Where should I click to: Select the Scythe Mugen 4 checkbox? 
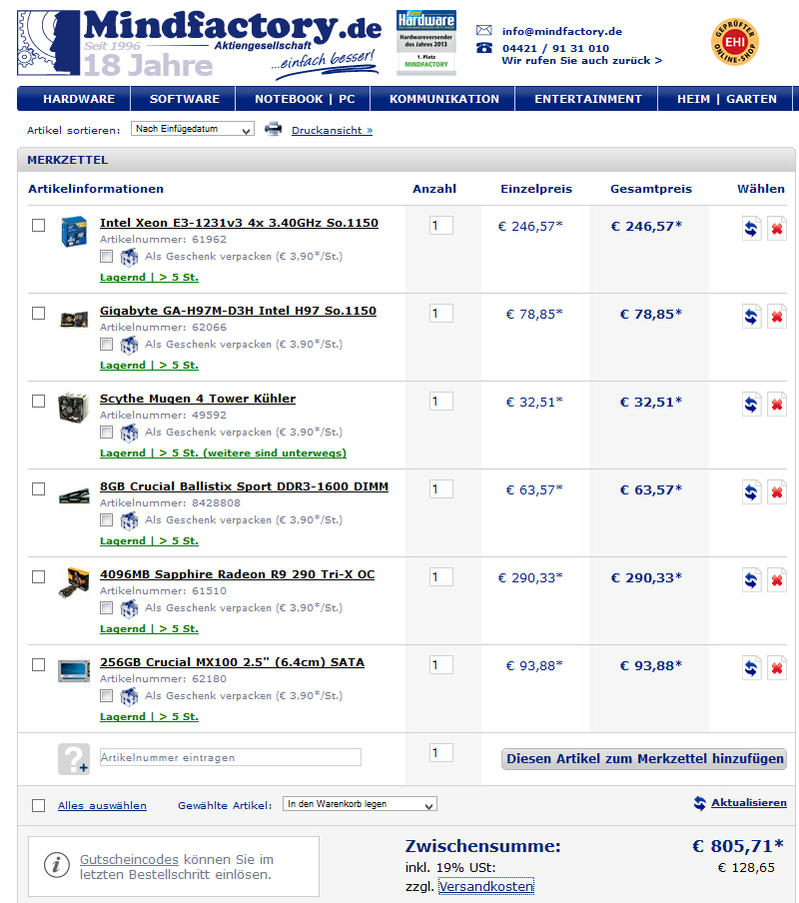click(x=39, y=401)
